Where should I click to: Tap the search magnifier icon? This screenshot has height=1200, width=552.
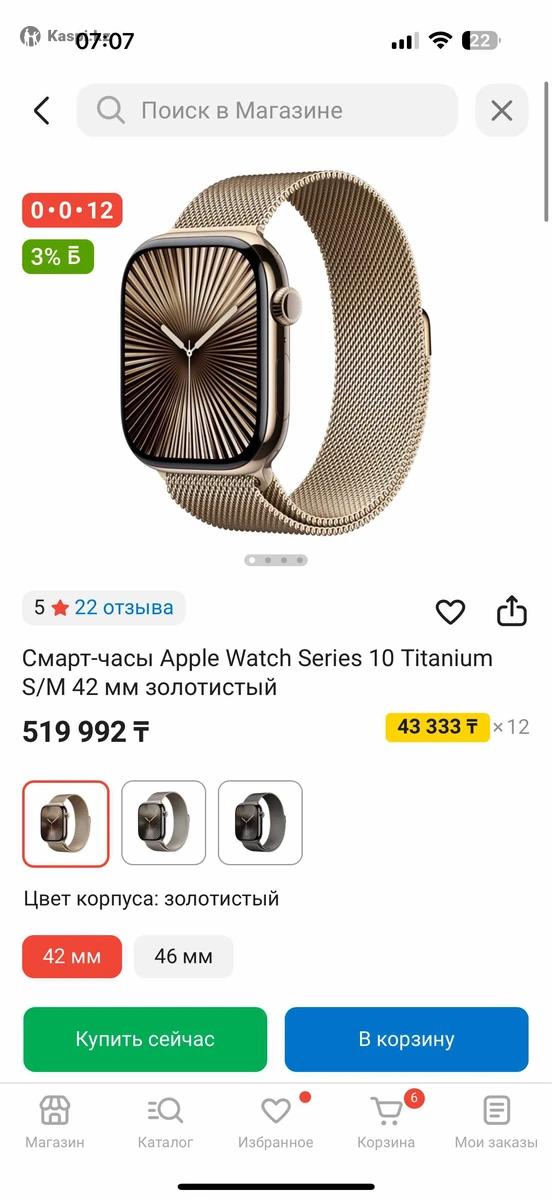click(111, 110)
